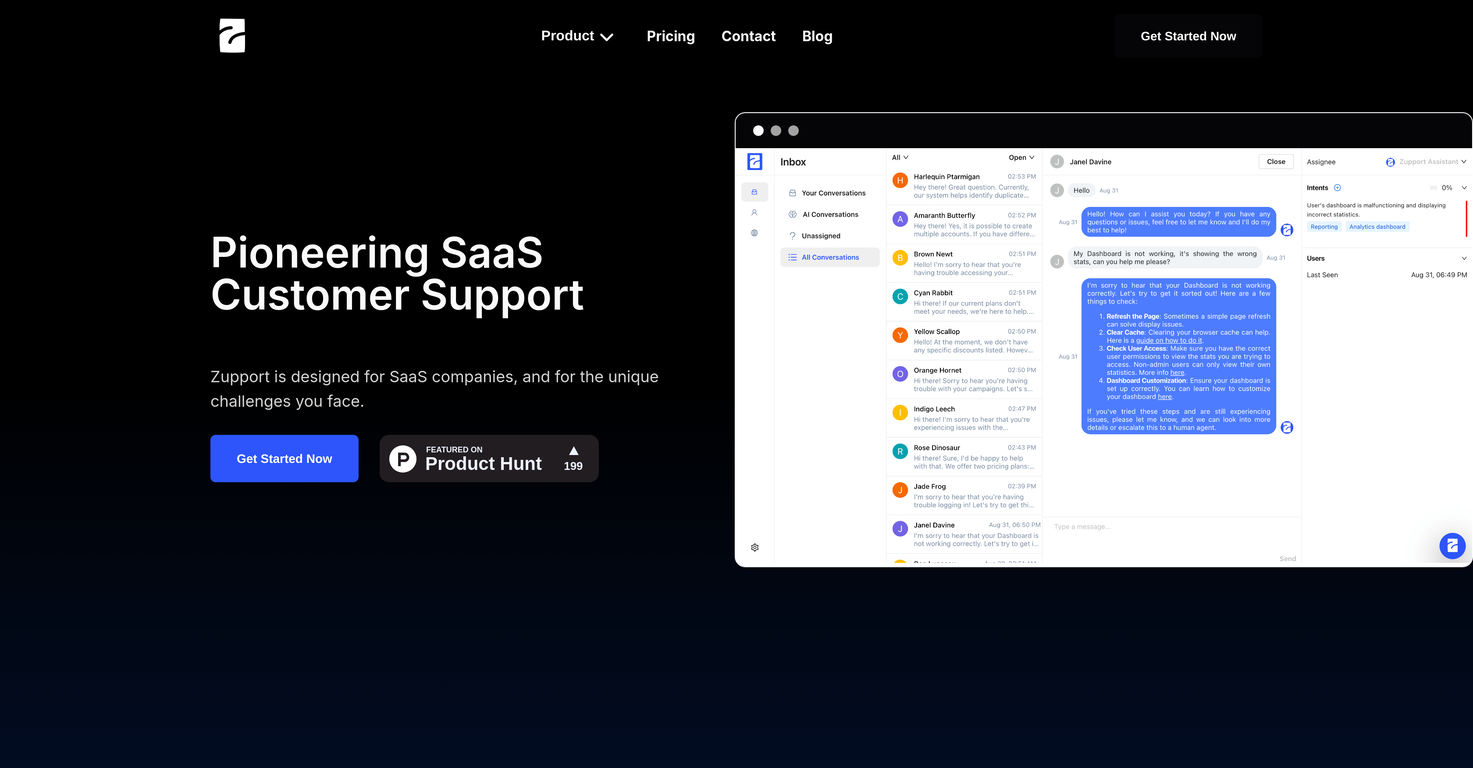
Task: Open the contacts person icon in sidebar
Action: click(754, 213)
